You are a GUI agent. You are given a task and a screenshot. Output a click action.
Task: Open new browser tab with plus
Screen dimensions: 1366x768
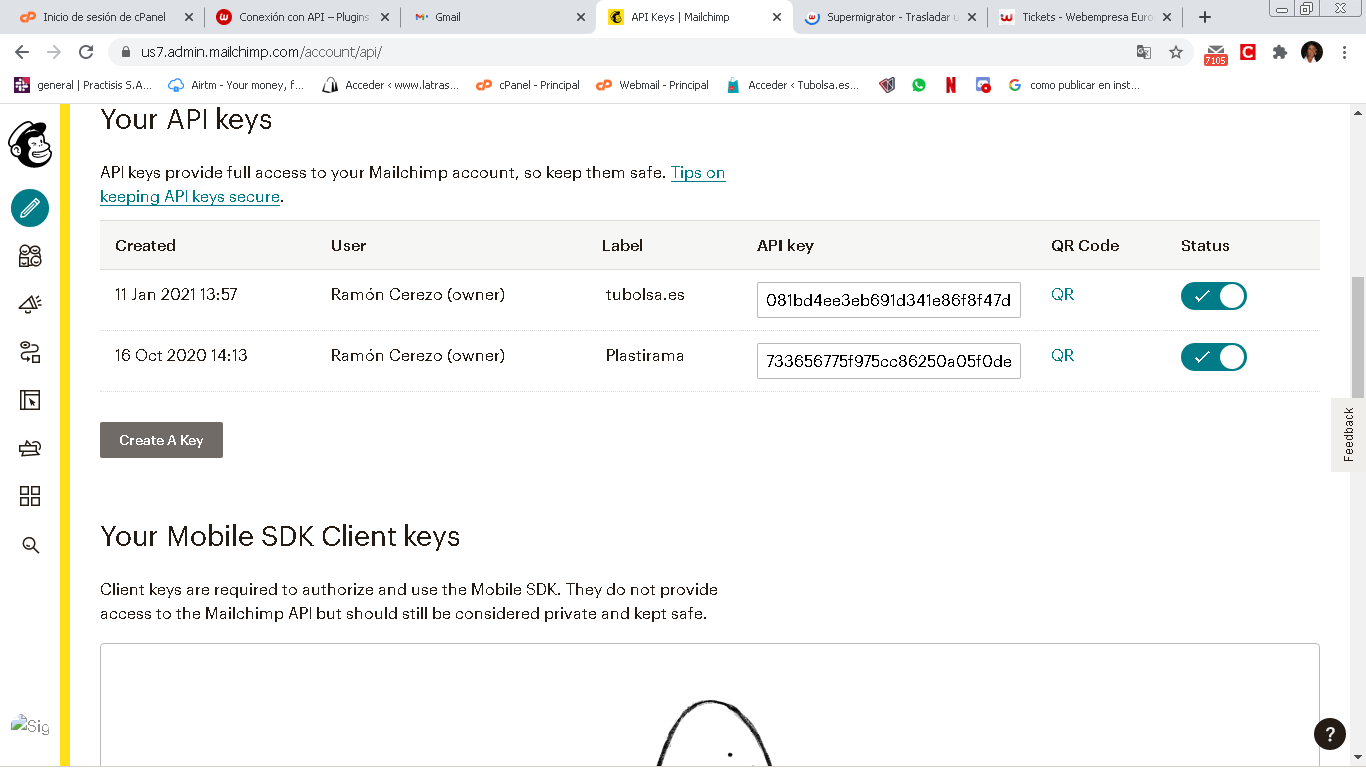coord(1205,17)
